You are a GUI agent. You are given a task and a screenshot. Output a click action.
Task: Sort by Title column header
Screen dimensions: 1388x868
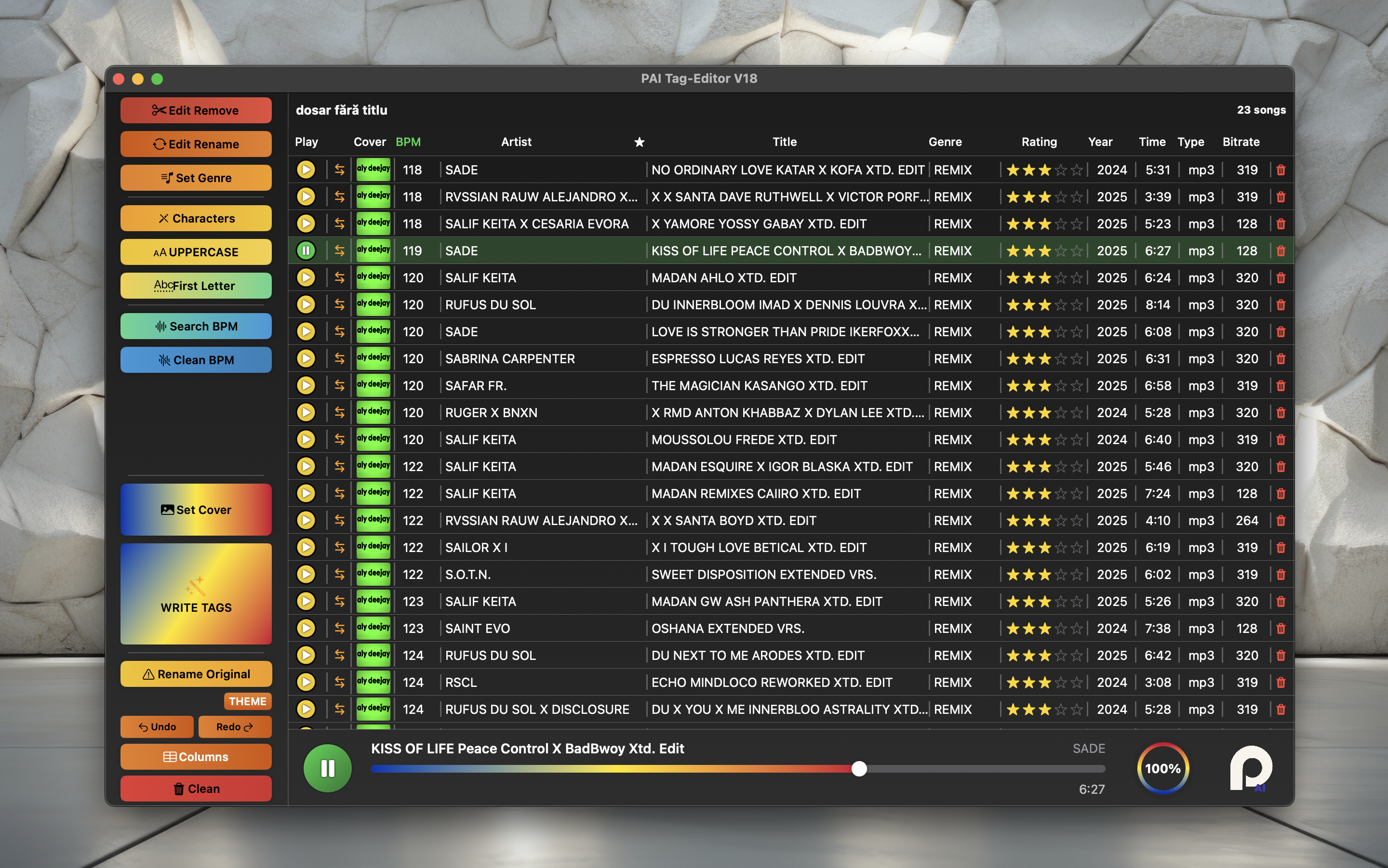[x=785, y=142]
